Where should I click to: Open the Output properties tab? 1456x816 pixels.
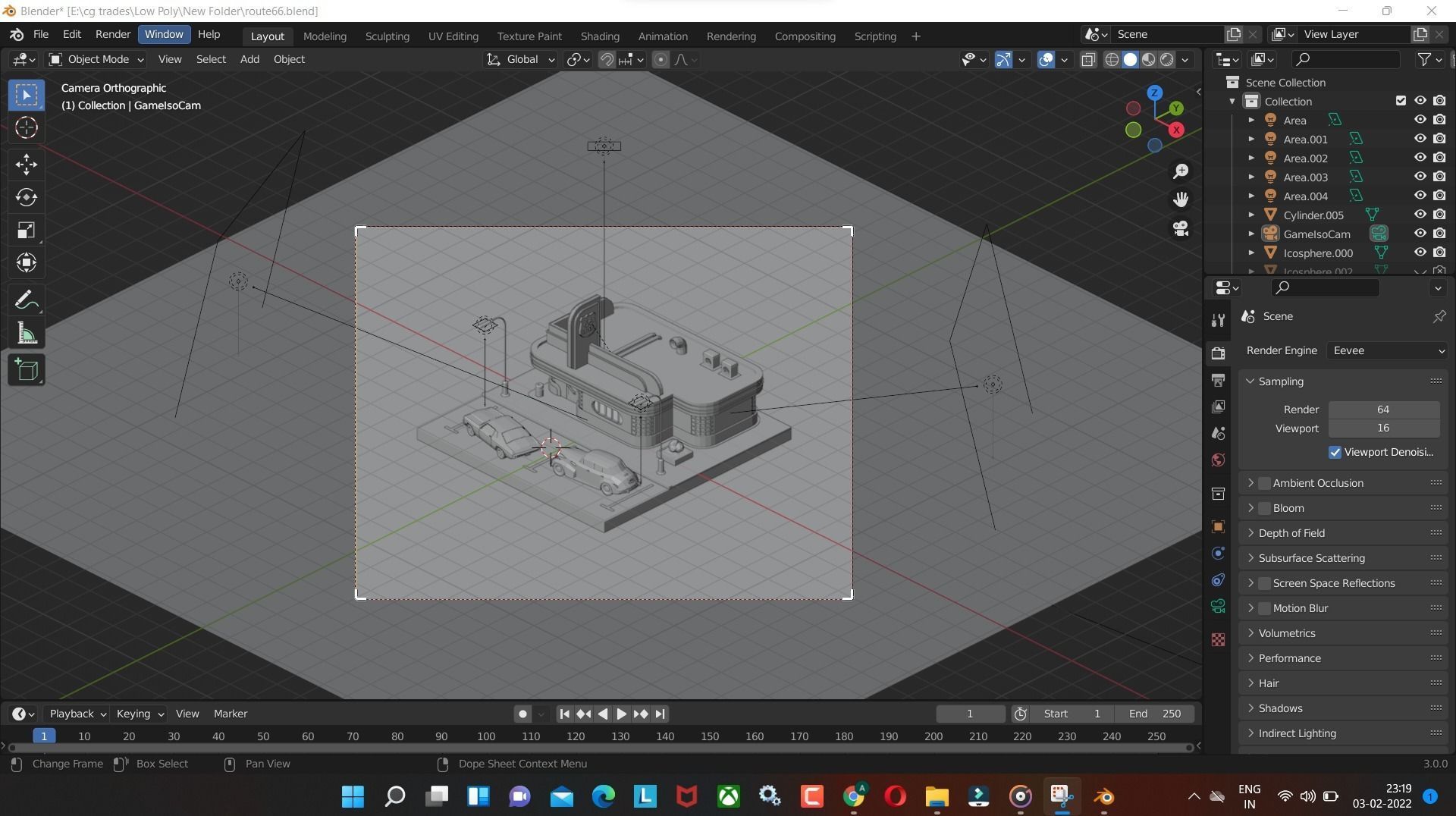pos(1218,380)
